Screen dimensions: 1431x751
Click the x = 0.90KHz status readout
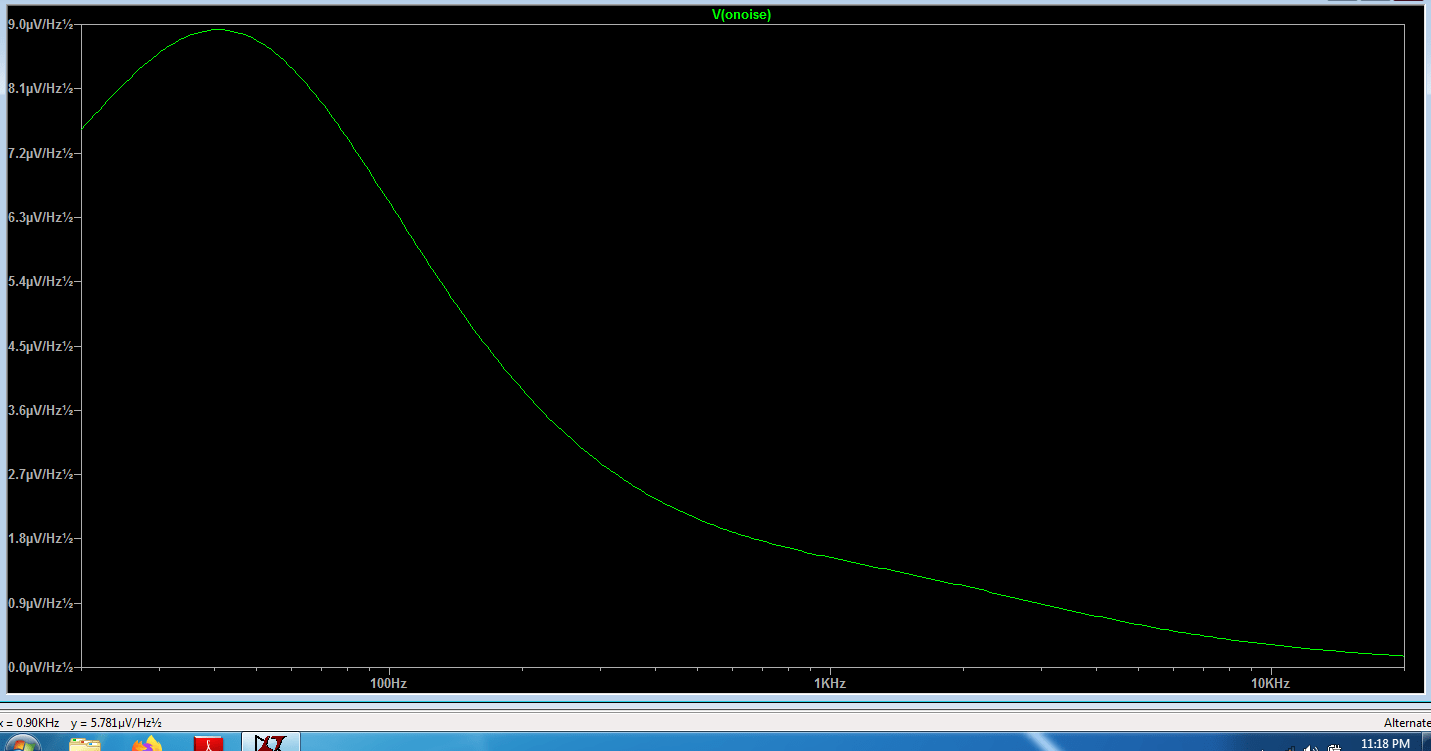(30, 722)
